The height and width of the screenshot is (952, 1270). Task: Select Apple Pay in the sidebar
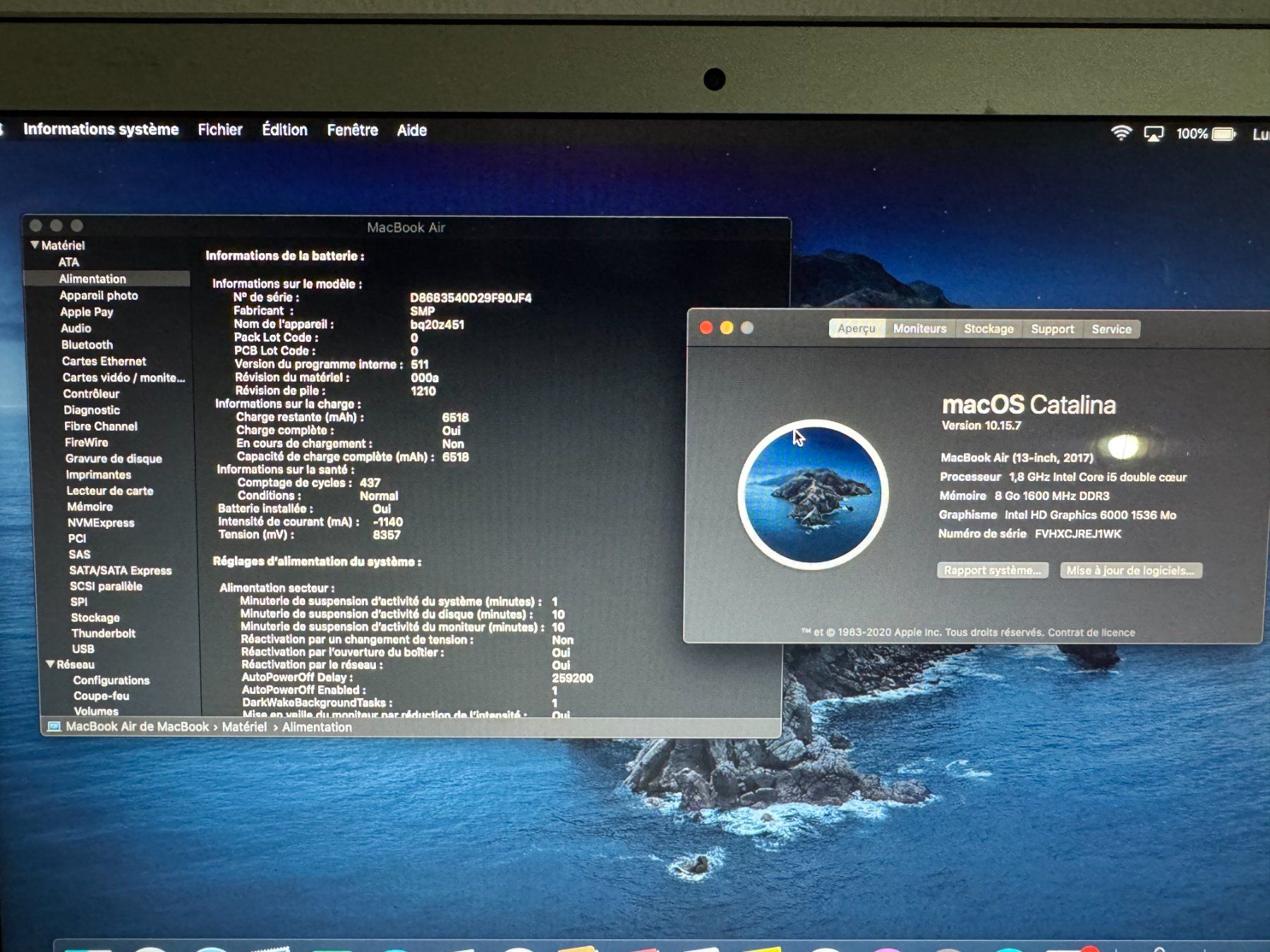tap(86, 312)
